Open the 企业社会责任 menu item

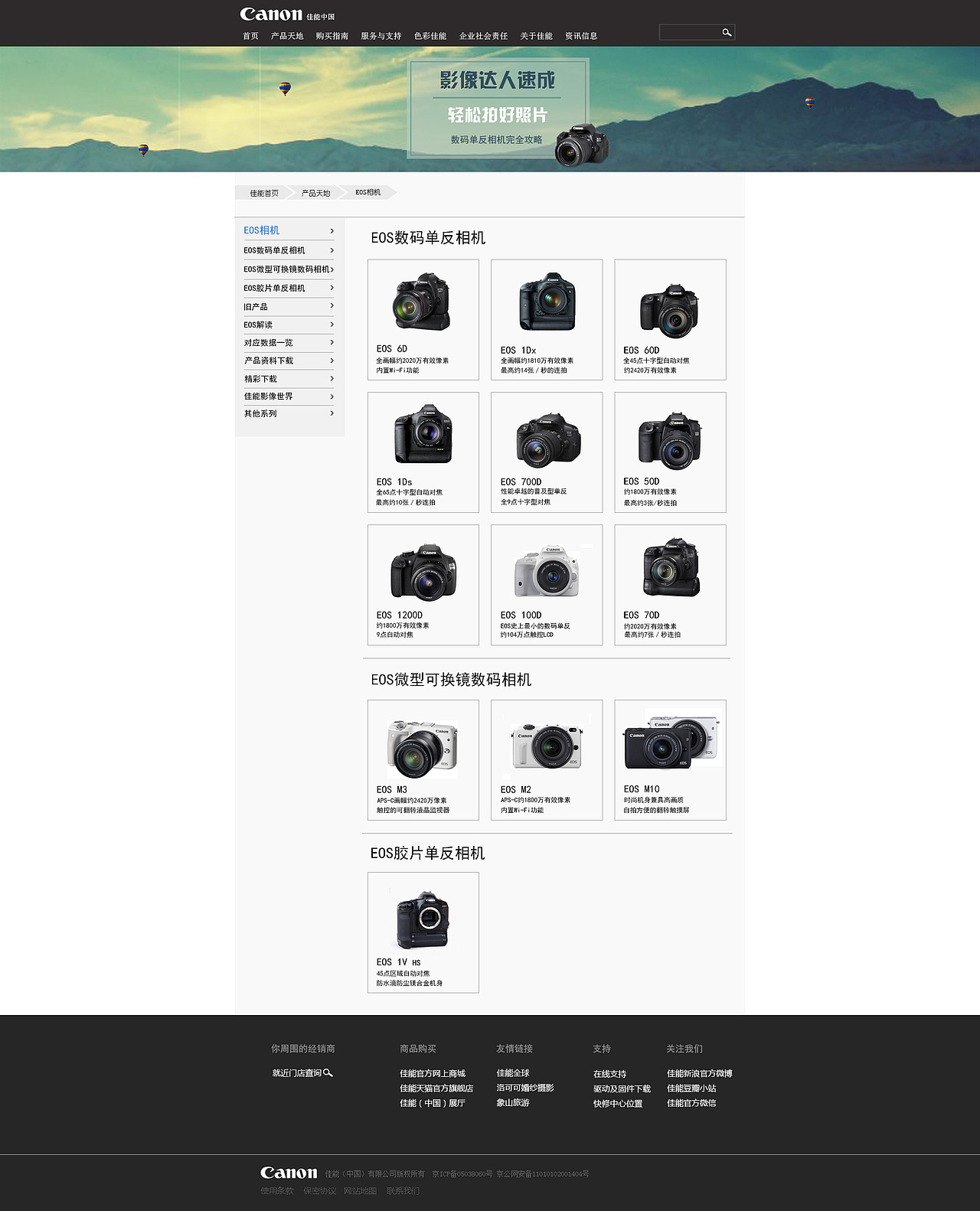pyautogui.click(x=483, y=36)
